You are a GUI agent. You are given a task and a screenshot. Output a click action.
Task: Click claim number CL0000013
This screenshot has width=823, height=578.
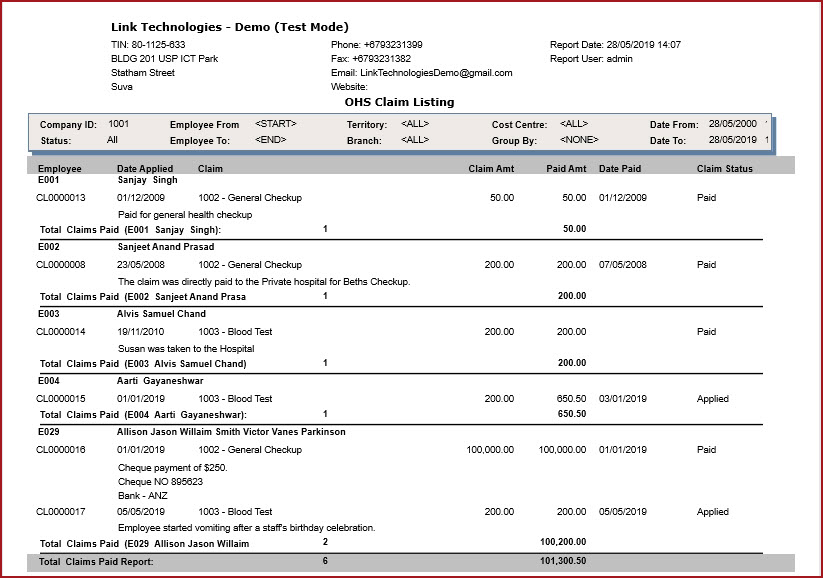[x=61, y=198]
